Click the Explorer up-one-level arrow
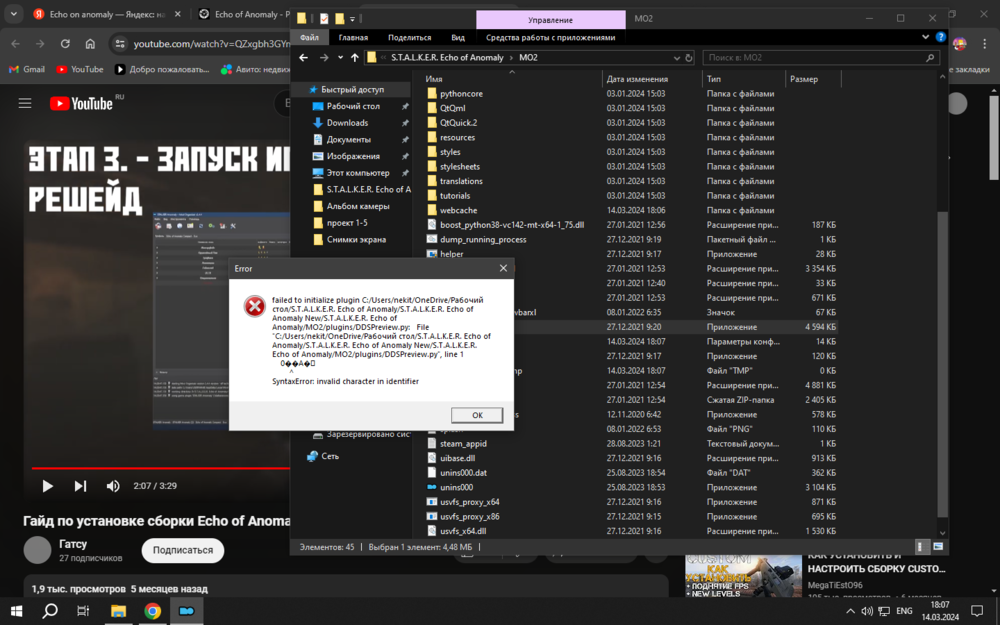The image size is (1000, 625). pyautogui.click(x=354, y=58)
